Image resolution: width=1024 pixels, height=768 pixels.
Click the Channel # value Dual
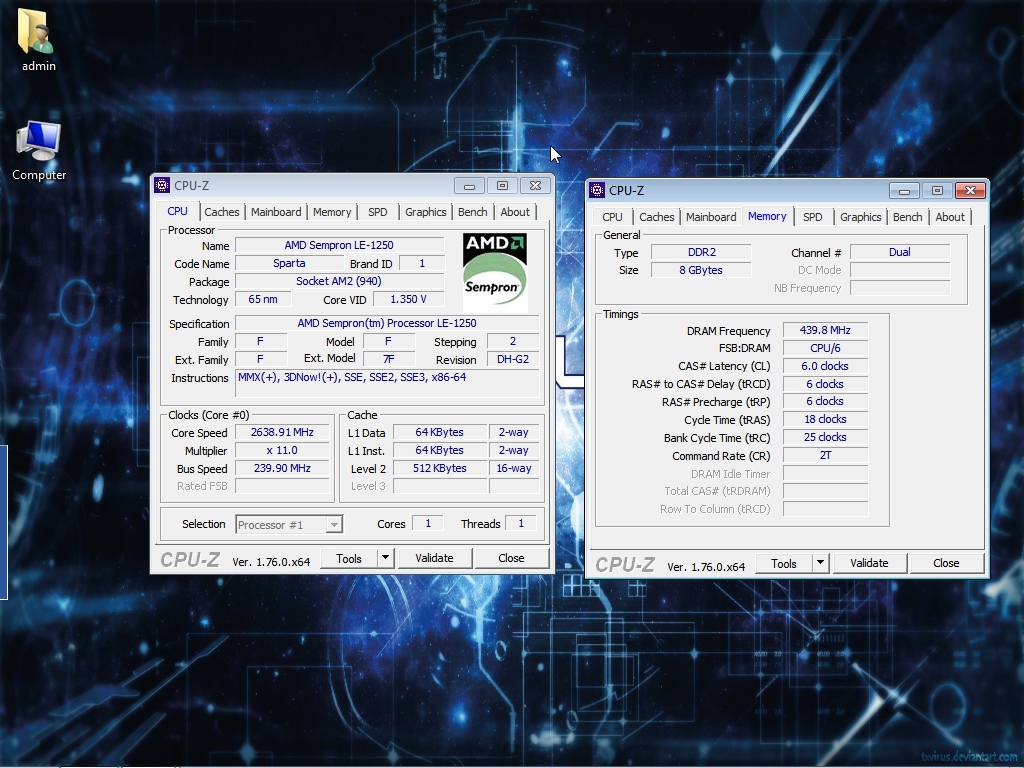[x=899, y=252]
